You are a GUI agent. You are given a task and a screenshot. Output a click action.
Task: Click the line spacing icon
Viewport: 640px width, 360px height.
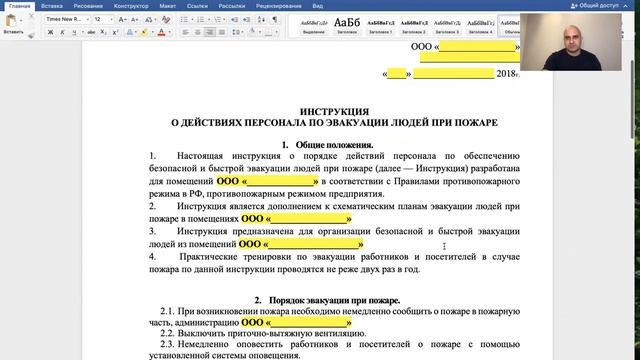coord(236,32)
